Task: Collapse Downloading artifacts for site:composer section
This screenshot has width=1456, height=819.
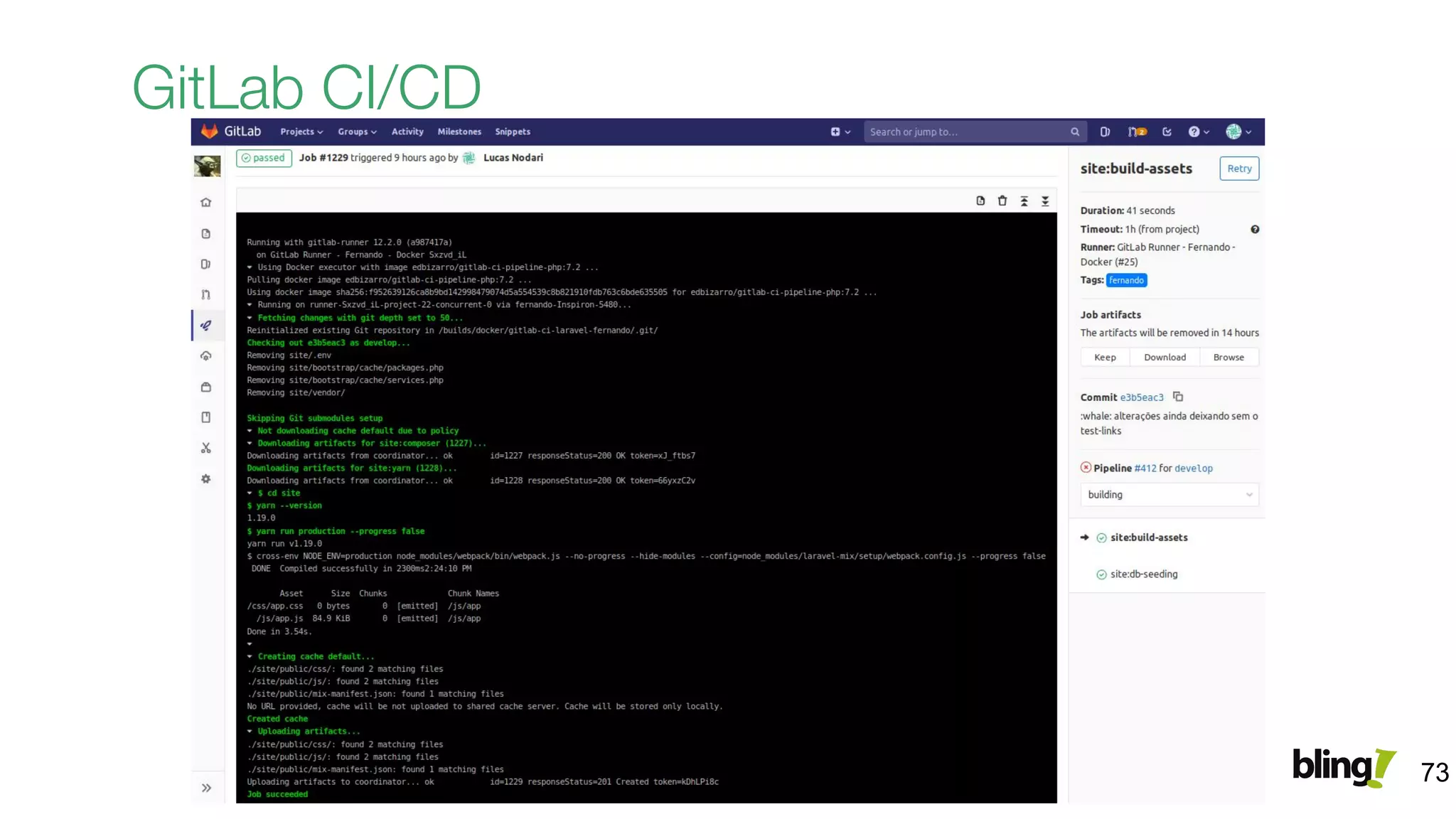Action: pyautogui.click(x=250, y=443)
